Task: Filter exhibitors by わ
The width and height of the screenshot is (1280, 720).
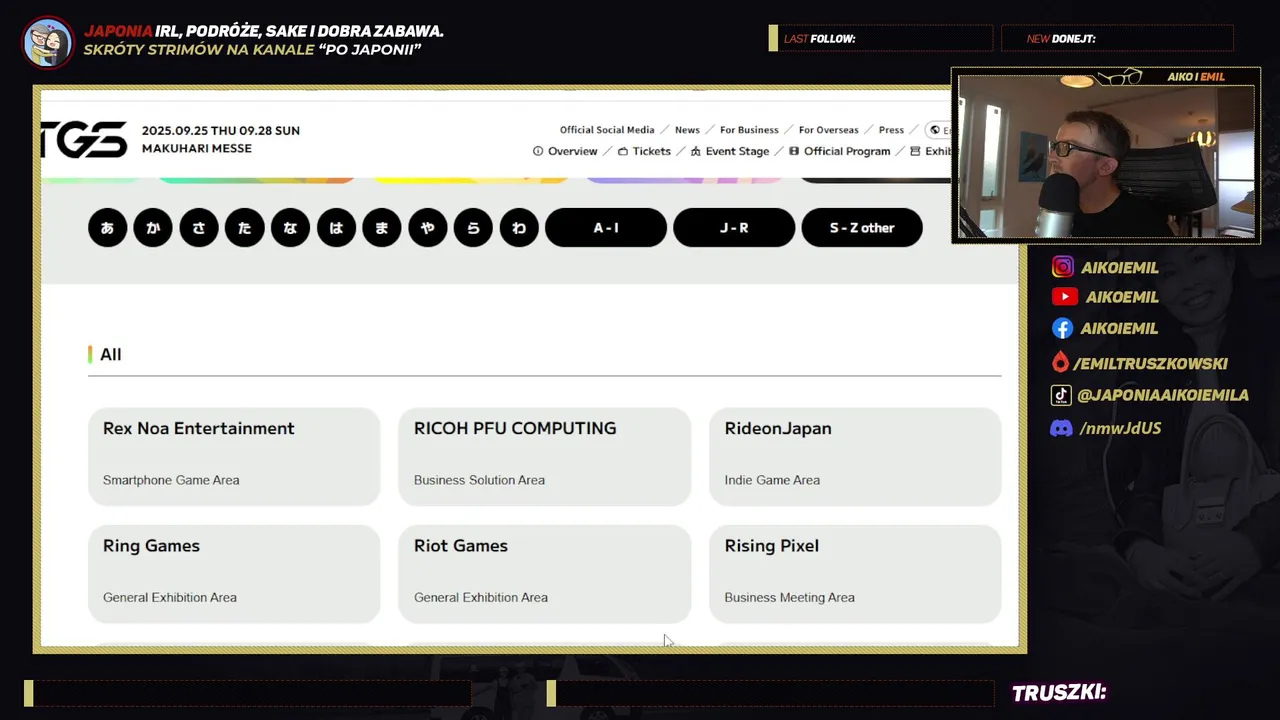Action: coord(519,228)
